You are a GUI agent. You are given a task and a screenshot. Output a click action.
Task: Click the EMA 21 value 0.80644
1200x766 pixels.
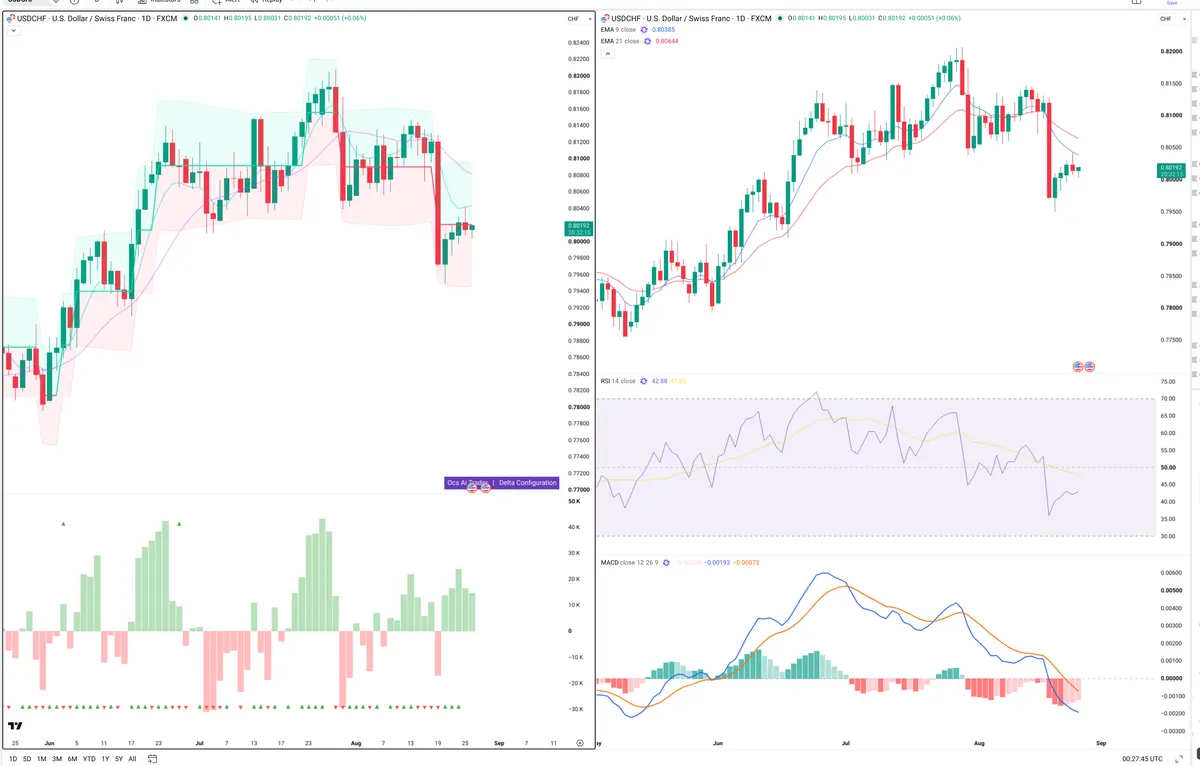667,41
